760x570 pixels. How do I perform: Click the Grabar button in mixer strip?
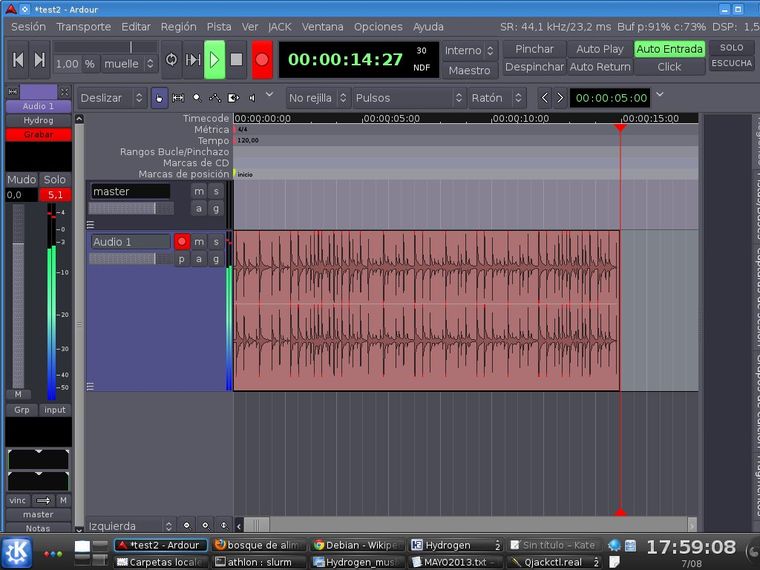pos(38,135)
